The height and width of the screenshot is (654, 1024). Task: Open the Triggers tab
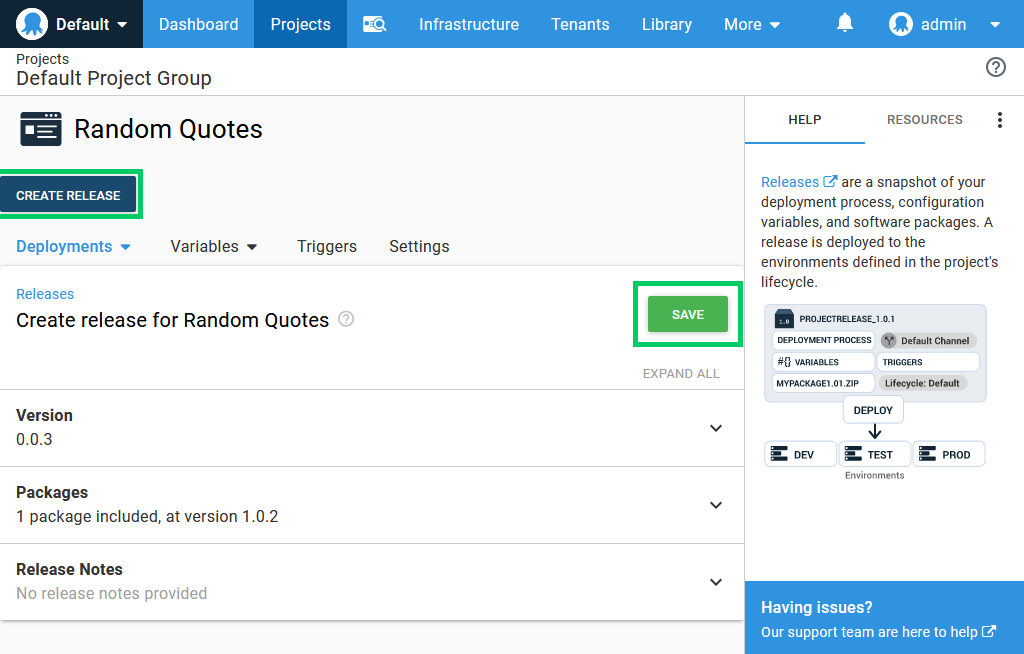(327, 246)
